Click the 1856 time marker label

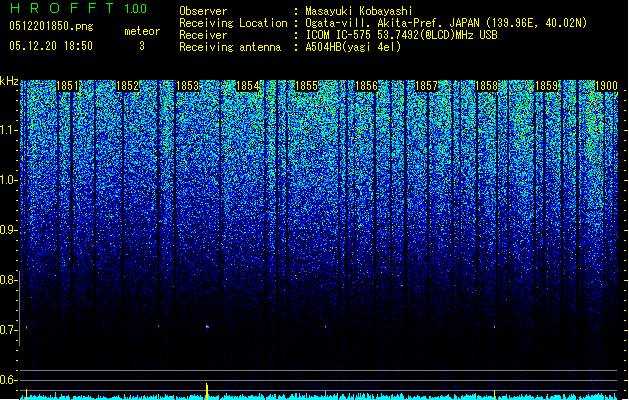coord(367,86)
